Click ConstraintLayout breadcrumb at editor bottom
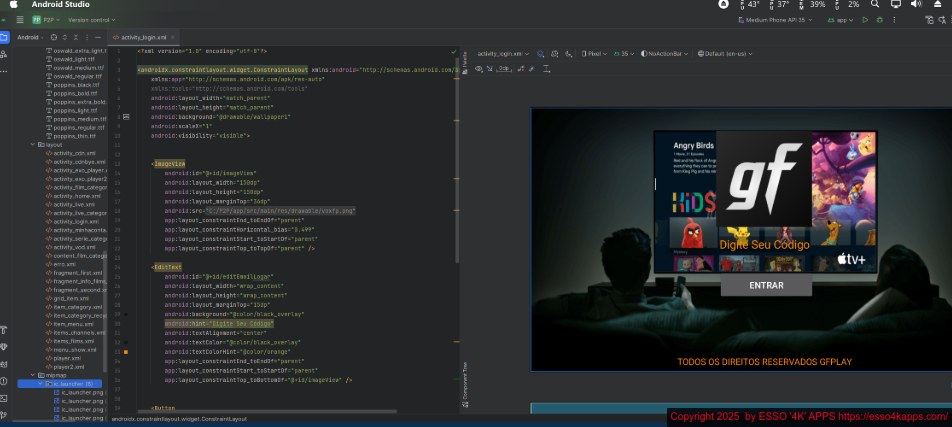Screen dimensions: 952x427 (179, 419)
